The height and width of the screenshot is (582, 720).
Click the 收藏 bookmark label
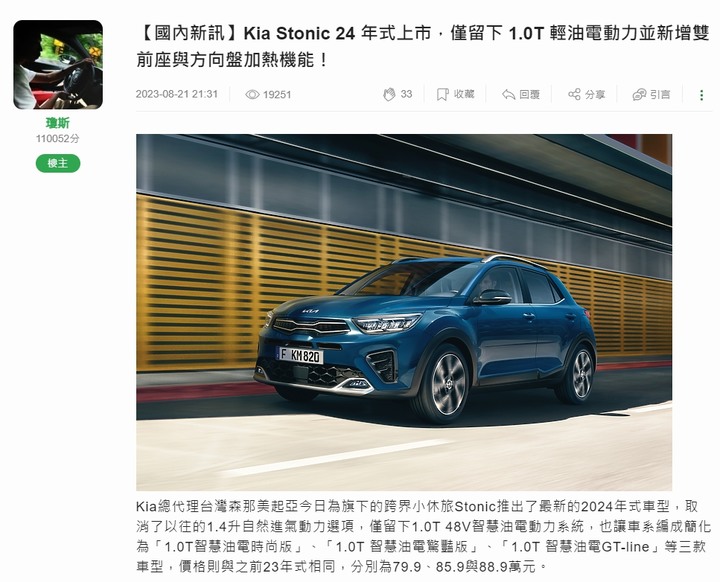click(464, 94)
